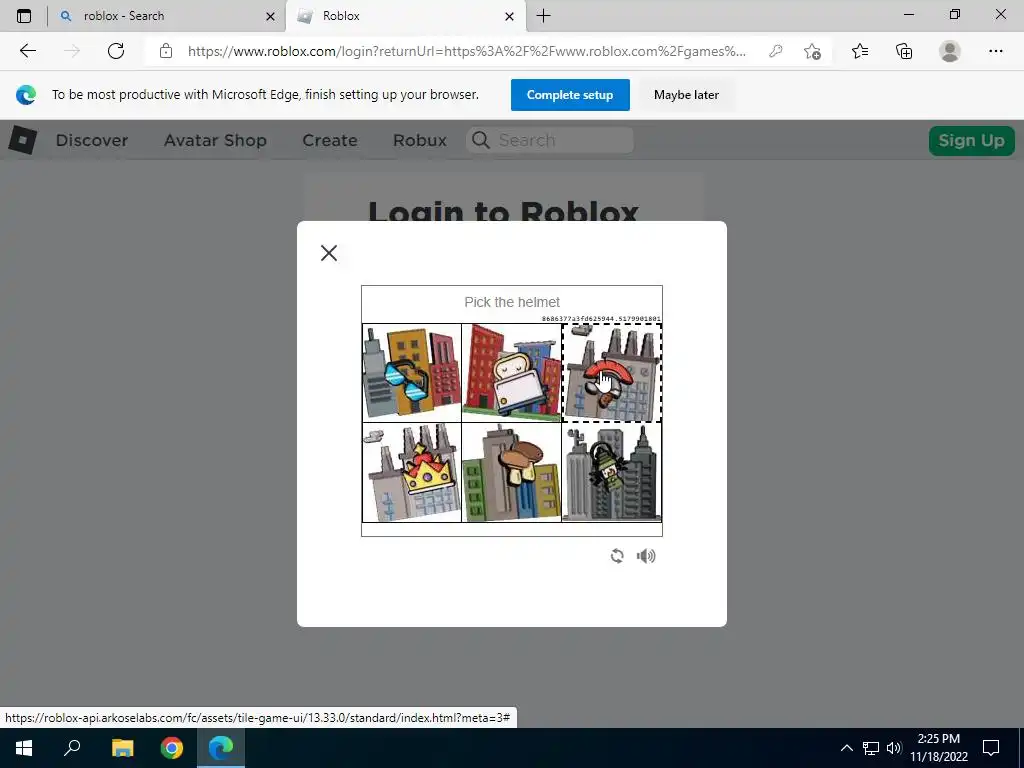1024x768 pixels.
Task: Open a new browser tab
Action: pos(543,16)
